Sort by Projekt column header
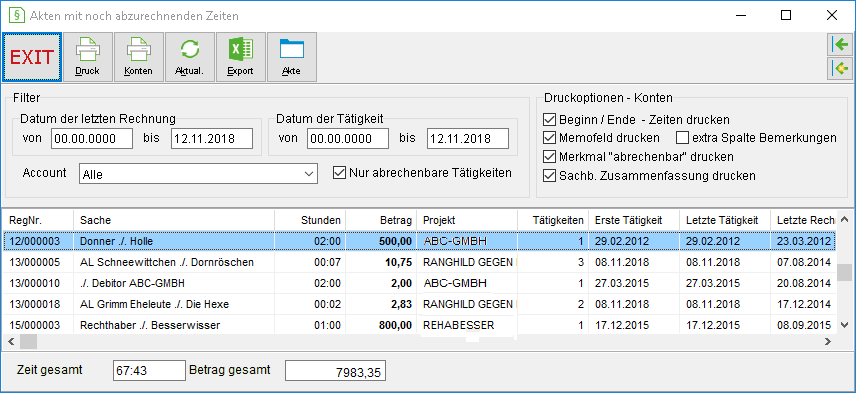 (x=467, y=220)
